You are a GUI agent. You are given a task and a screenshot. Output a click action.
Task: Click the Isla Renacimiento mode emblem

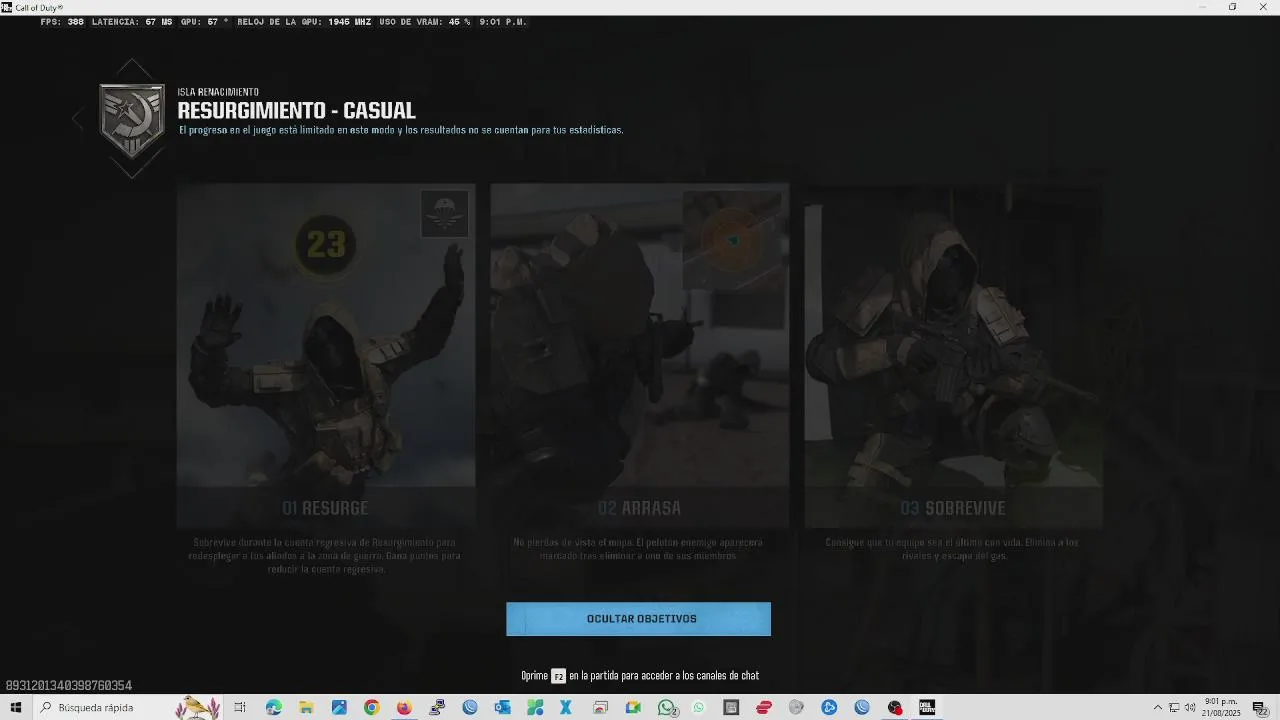[132, 120]
